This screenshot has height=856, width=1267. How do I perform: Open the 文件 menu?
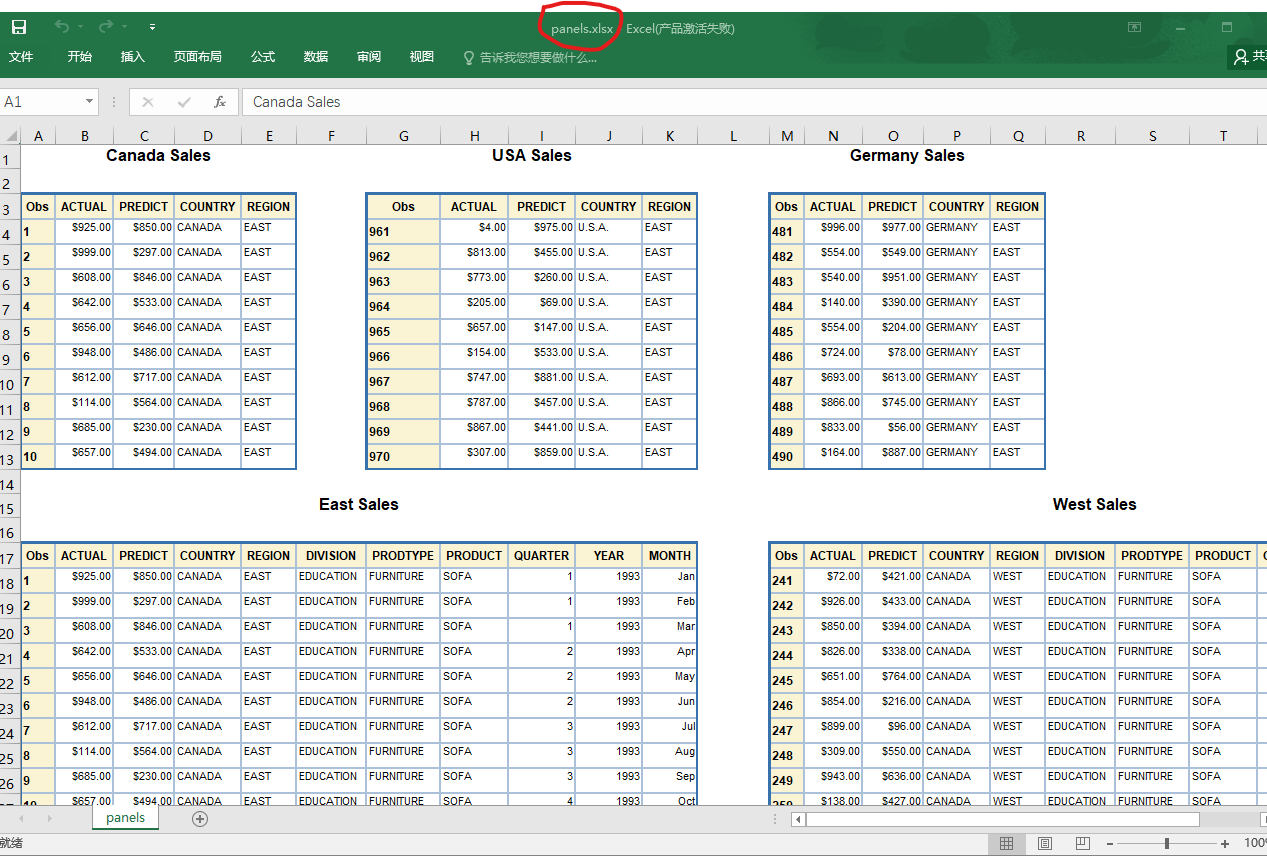(x=22, y=57)
